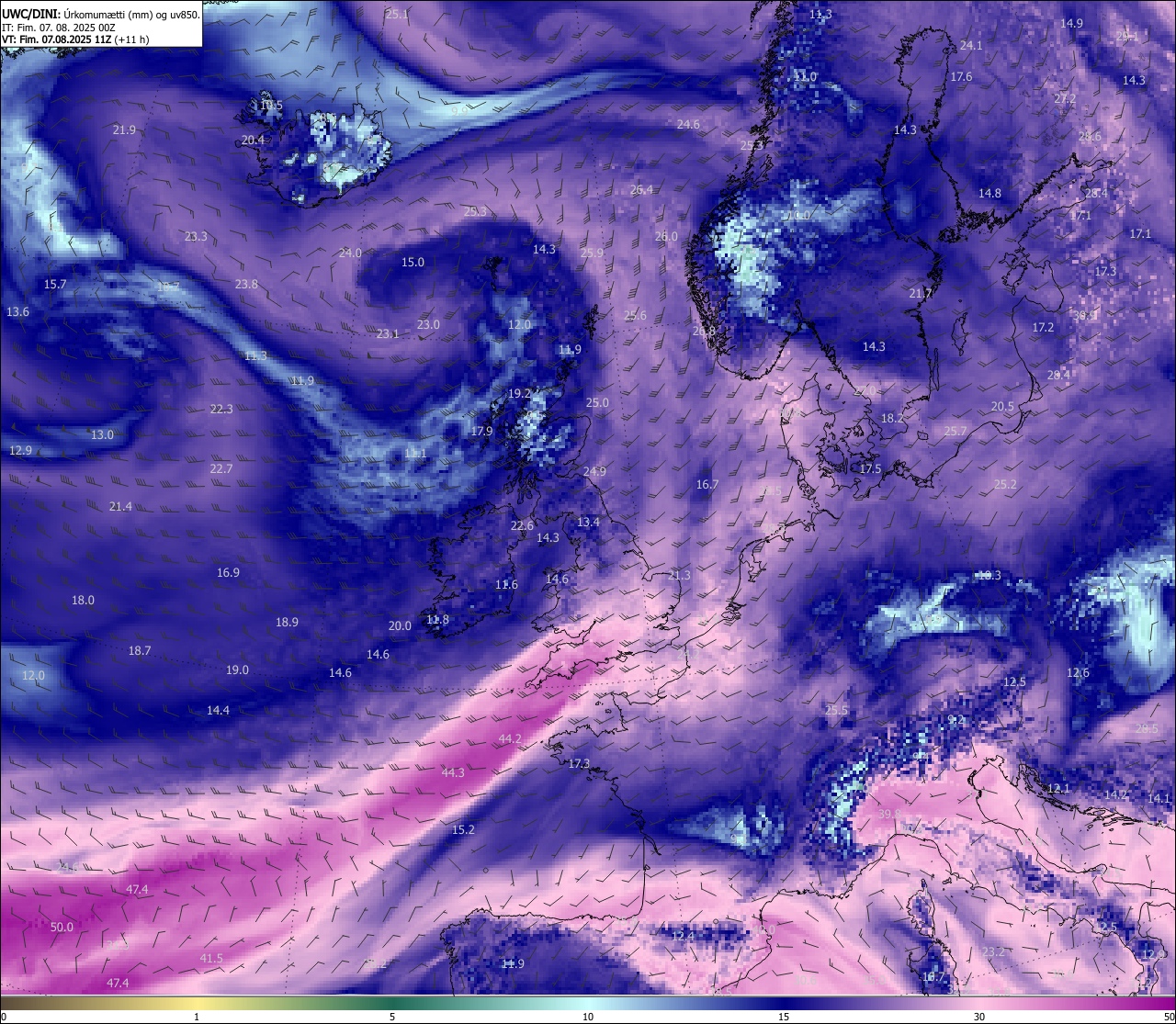The height and width of the screenshot is (1024, 1176).
Task: Click the 23.2 value label
Action: (993, 952)
